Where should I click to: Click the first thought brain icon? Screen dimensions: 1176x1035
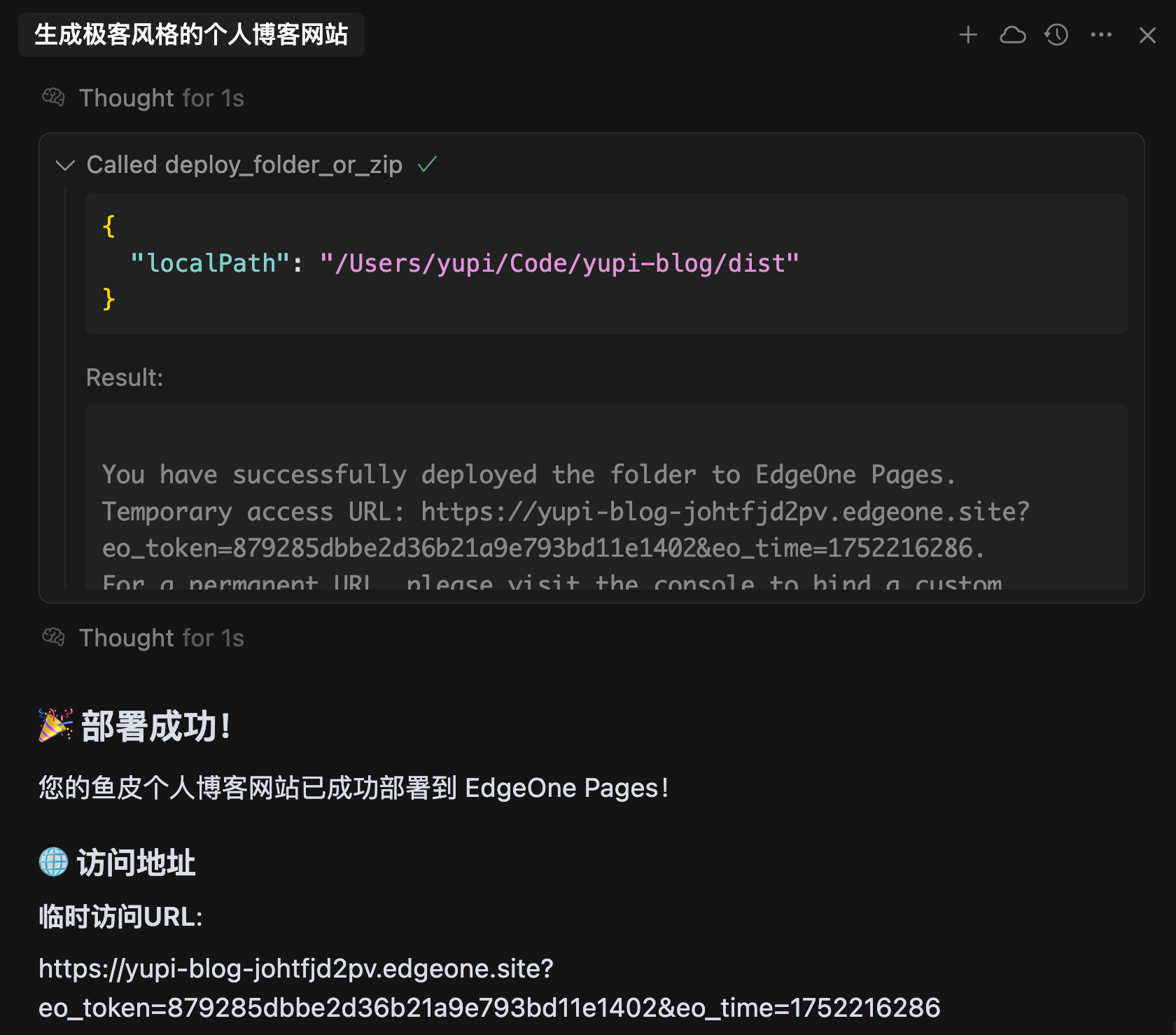click(53, 97)
